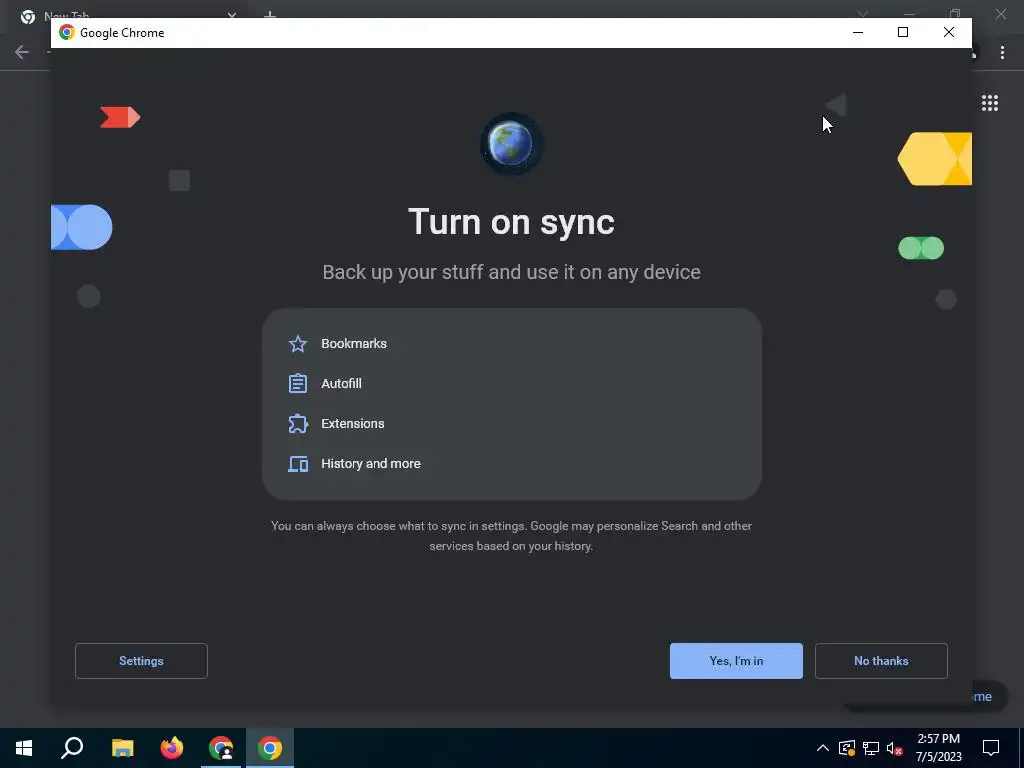Image resolution: width=1024 pixels, height=768 pixels.
Task: Click the network status tray icon
Action: coord(871,748)
